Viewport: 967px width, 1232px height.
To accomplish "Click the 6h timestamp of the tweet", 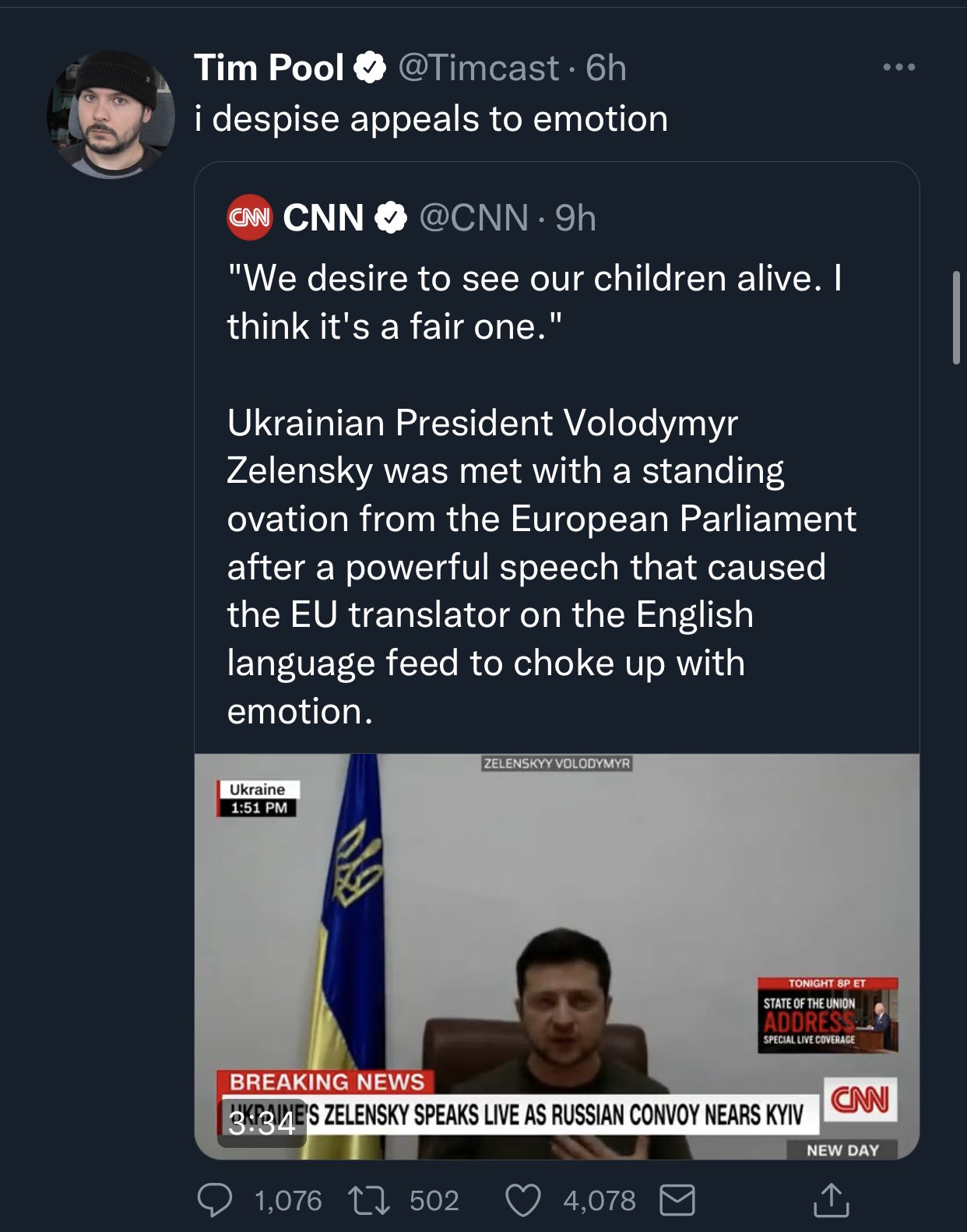I will coord(607,69).
